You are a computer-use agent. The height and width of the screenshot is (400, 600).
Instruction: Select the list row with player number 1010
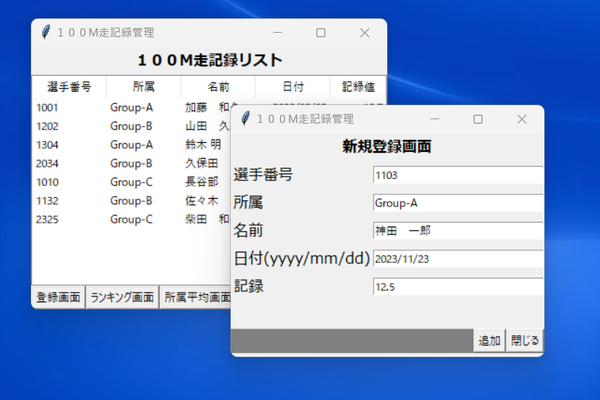[x=132, y=182]
